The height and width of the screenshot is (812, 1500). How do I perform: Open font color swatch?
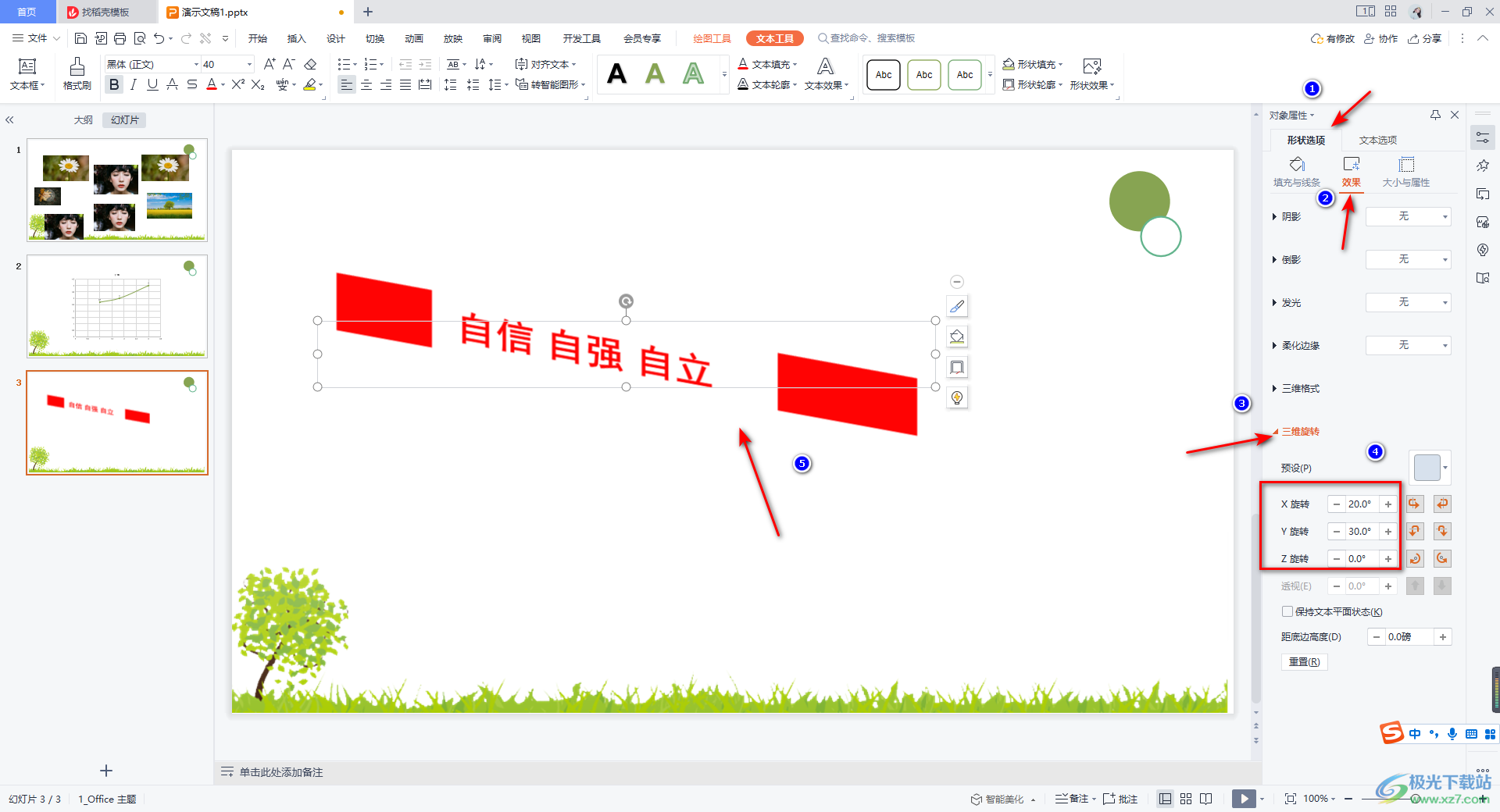pyautogui.click(x=212, y=84)
